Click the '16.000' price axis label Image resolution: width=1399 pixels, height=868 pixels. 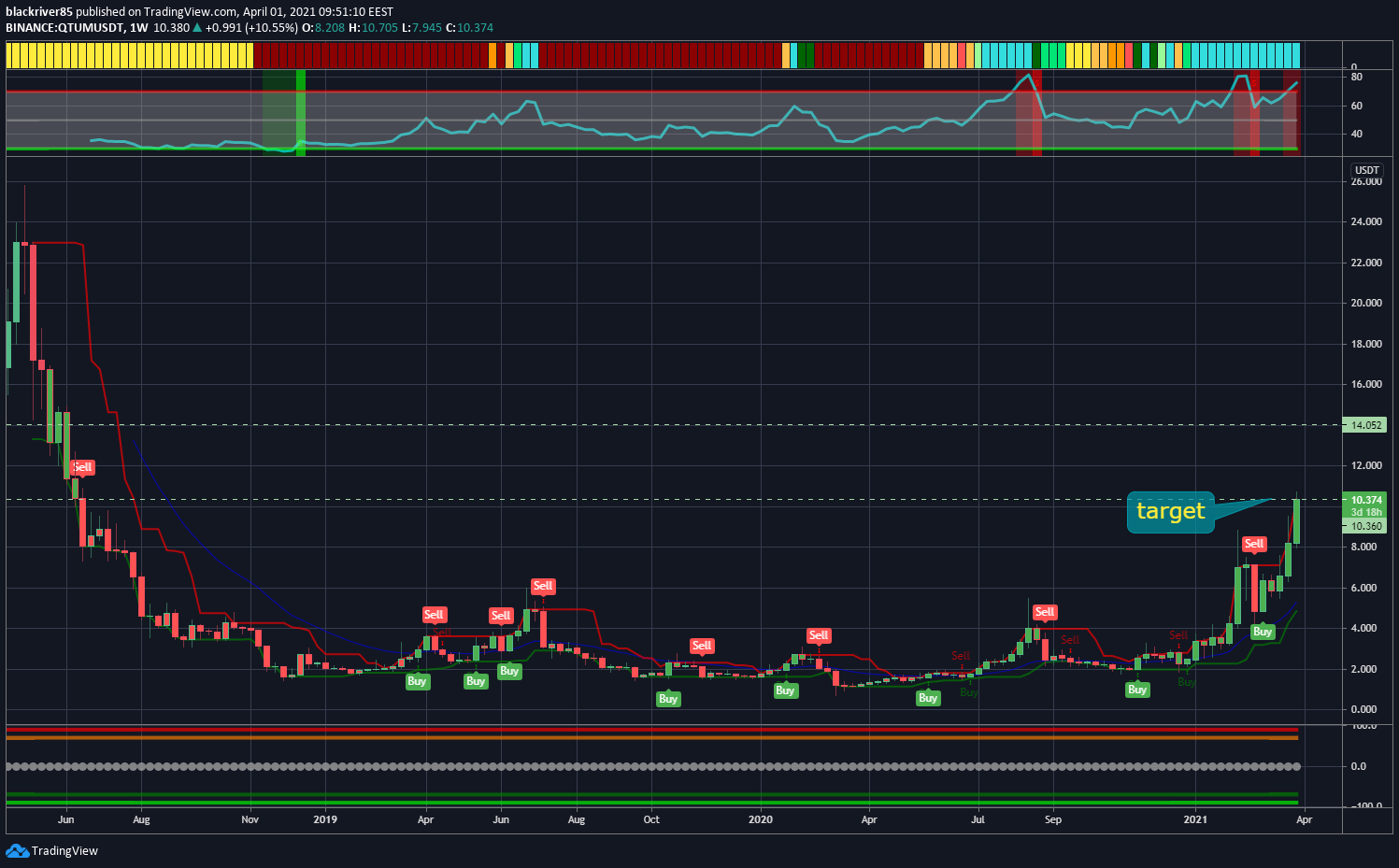(1366, 385)
